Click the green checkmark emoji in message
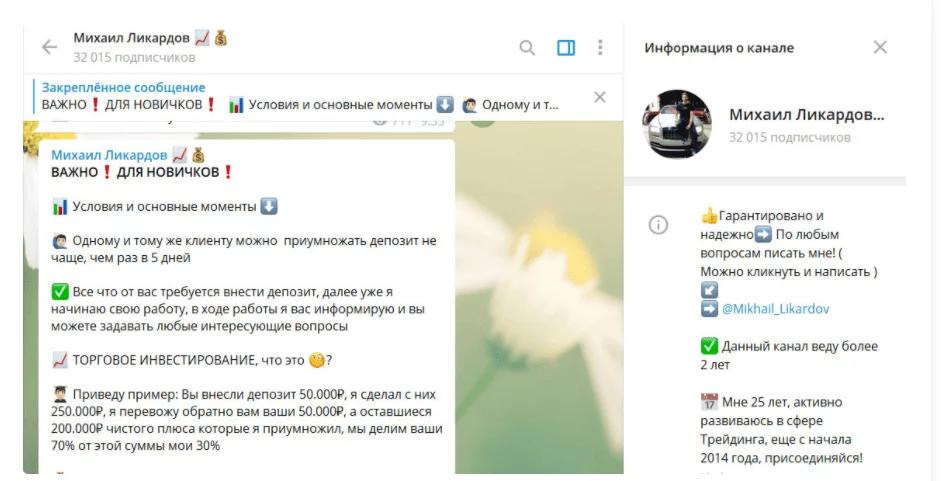This screenshot has width=951, height=481. coord(60,292)
